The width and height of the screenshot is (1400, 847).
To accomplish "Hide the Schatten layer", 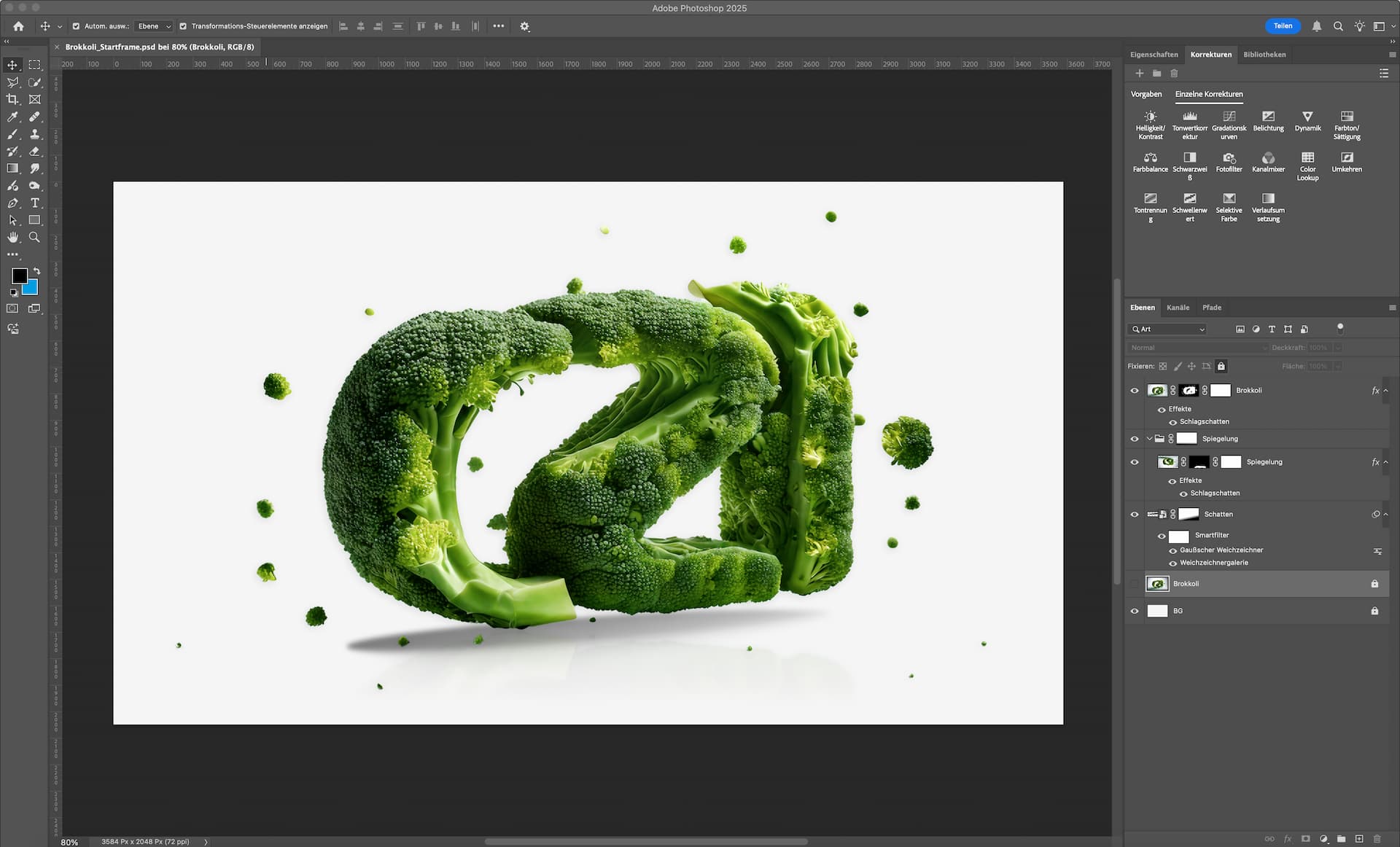I will (1134, 515).
